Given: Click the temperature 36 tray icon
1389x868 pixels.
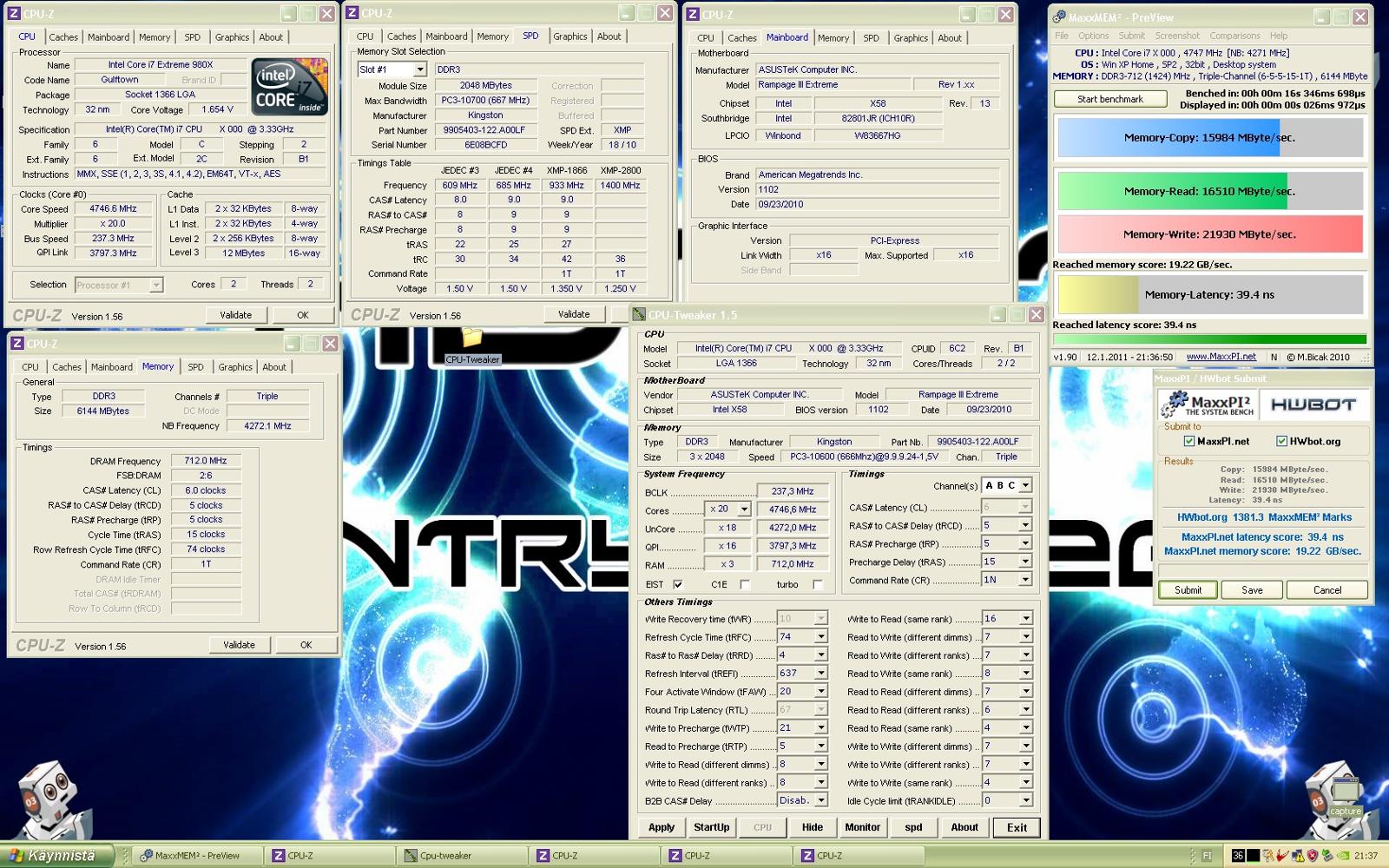Looking at the screenshot, I should pyautogui.click(x=1238, y=855).
